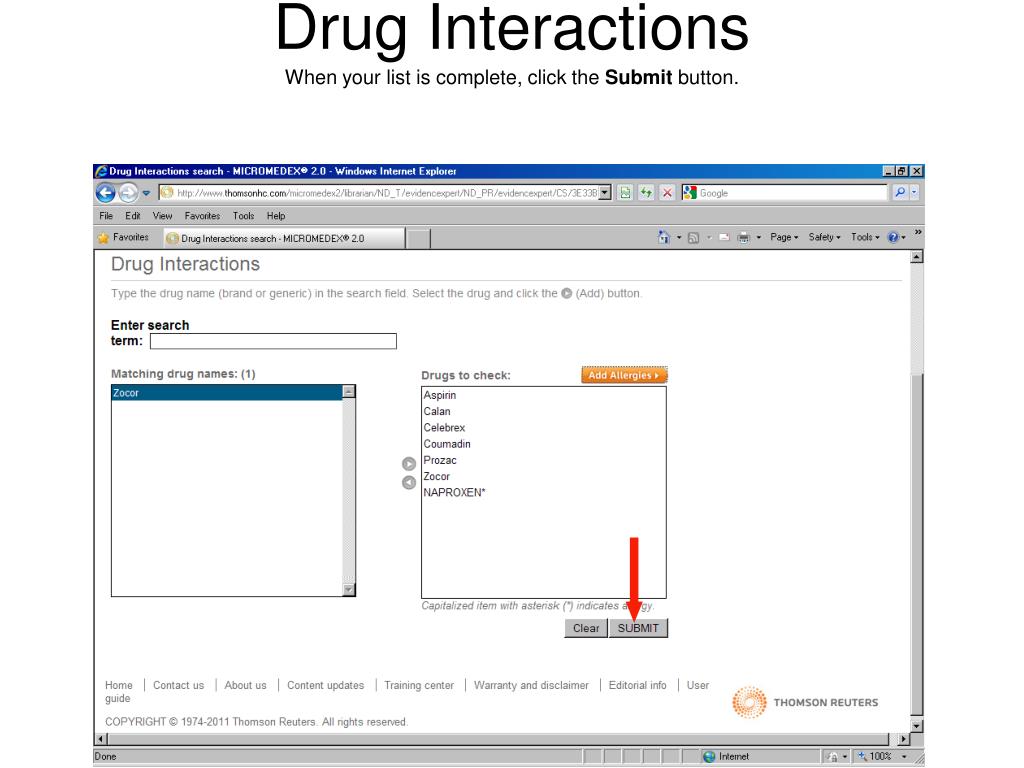Open the address bar URL dropdown
This screenshot has height=768, width=1024.
tap(605, 193)
